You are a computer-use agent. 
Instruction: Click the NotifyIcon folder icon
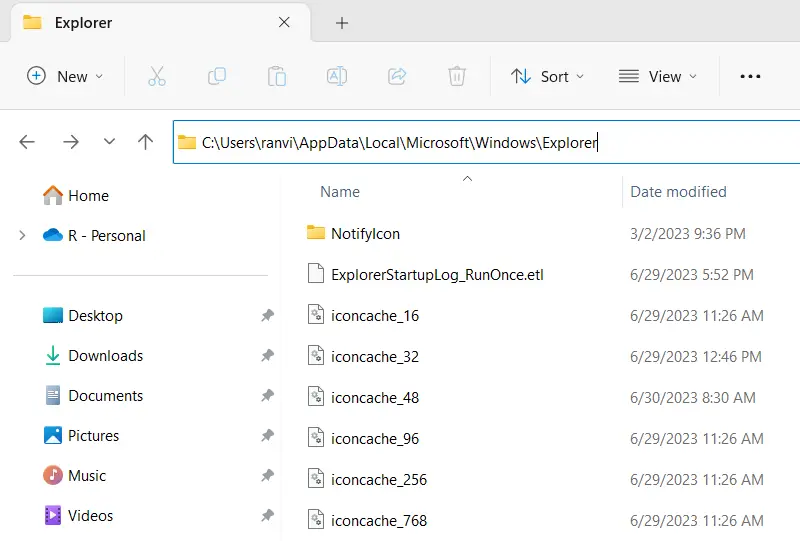click(x=316, y=233)
